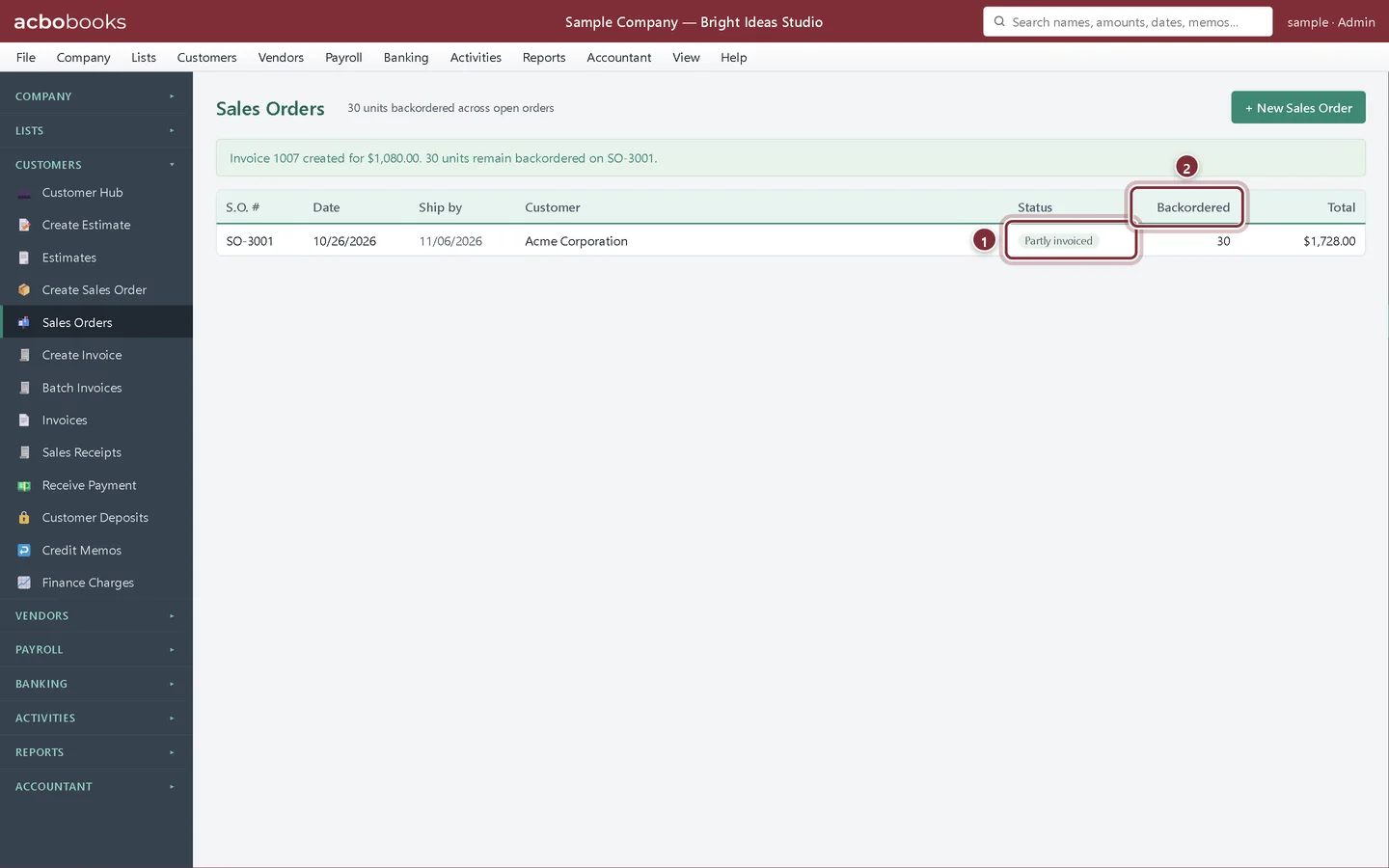Viewport: 1389px width, 868px height.
Task: Collapse the CUSTOMERS sidebar section
Action: (x=96, y=165)
